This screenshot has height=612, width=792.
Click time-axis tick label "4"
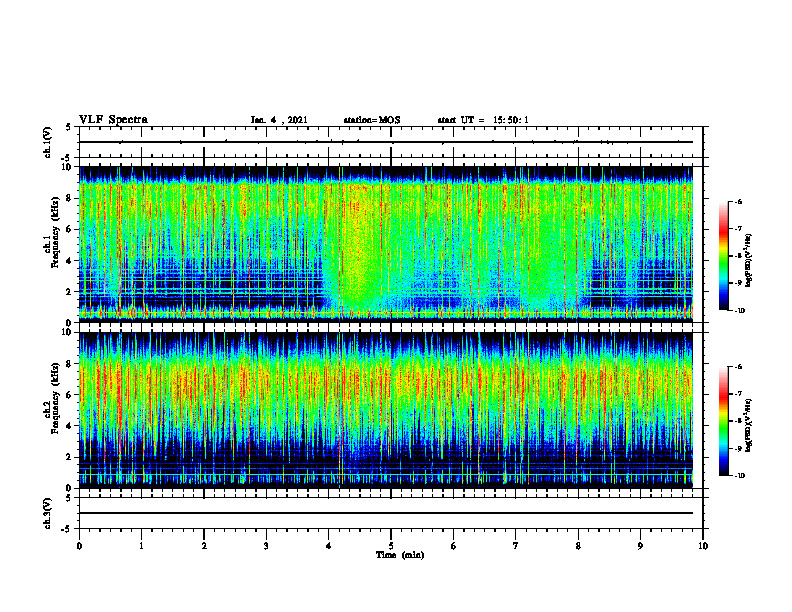pos(329,546)
